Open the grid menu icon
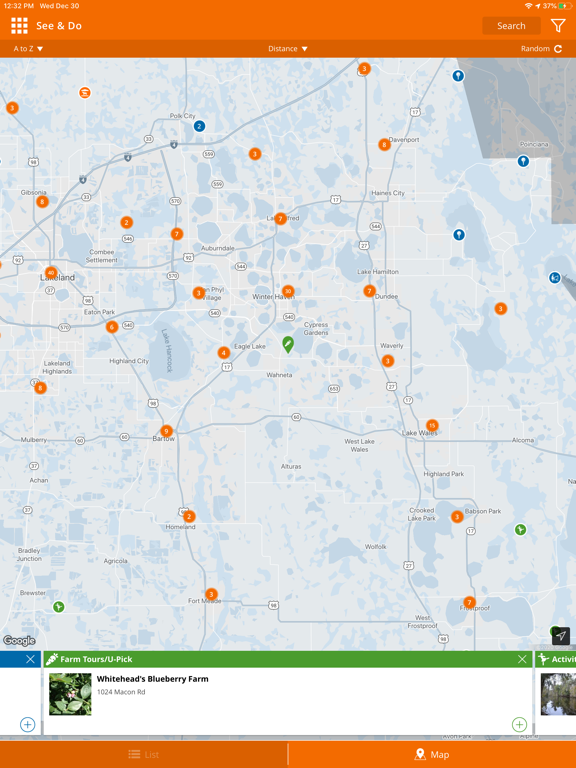576x768 pixels. [x=19, y=26]
